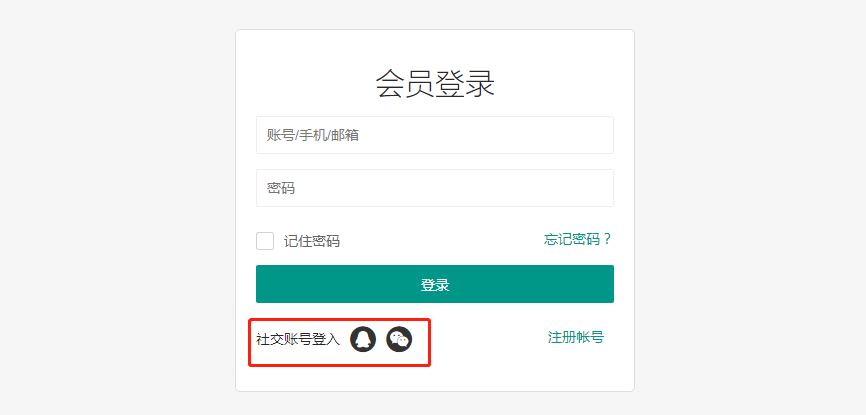Sign in with the QQ penguin icon
866x415 pixels.
pos(363,339)
